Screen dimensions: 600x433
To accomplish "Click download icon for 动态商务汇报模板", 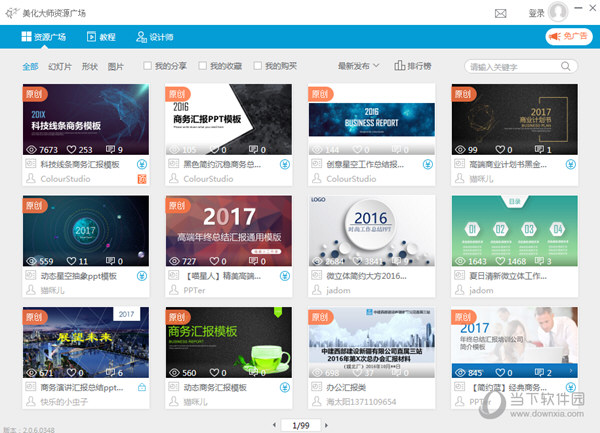I will pyautogui.click(x=285, y=387).
